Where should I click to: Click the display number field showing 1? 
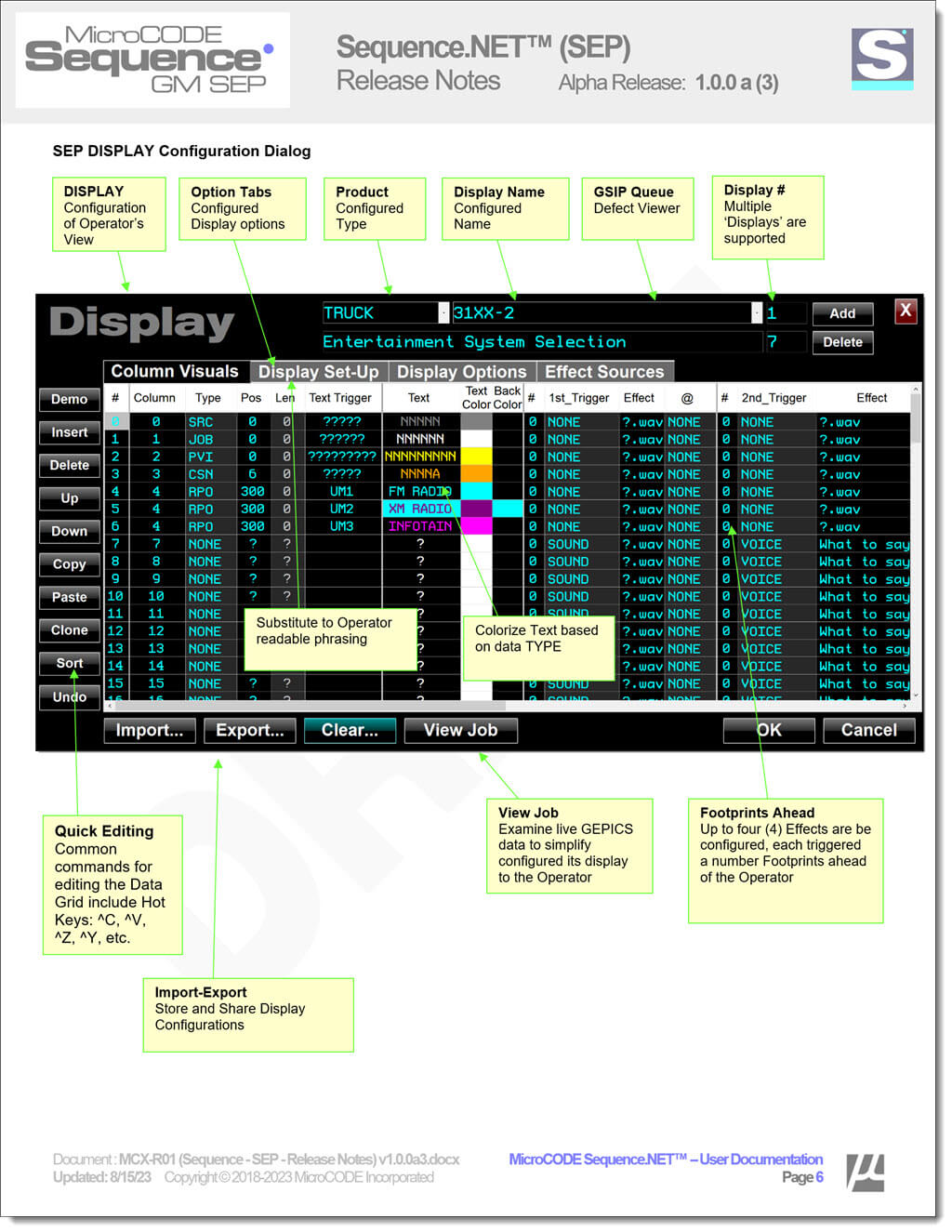click(784, 313)
